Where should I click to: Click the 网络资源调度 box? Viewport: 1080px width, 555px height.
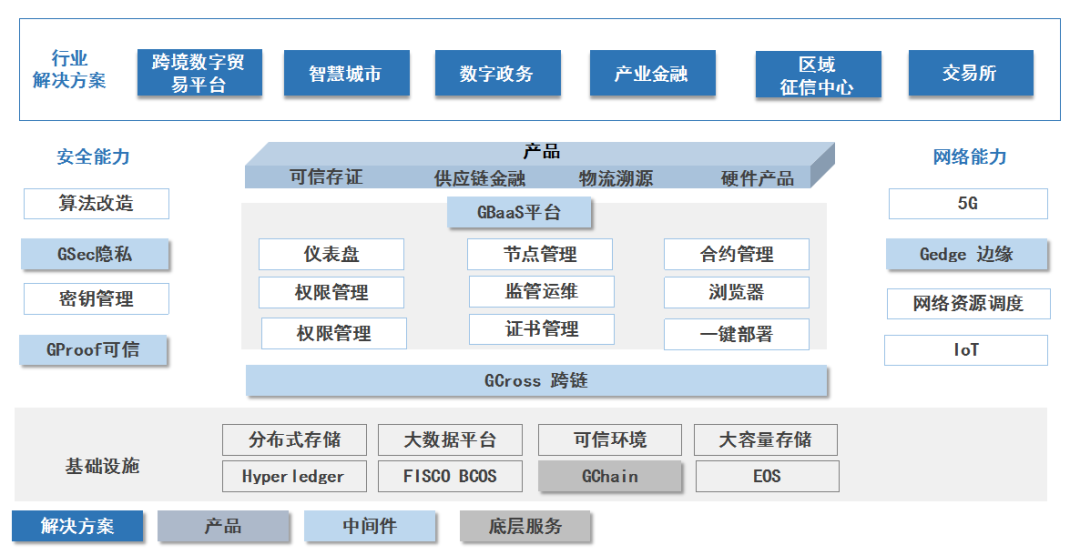(x=968, y=304)
